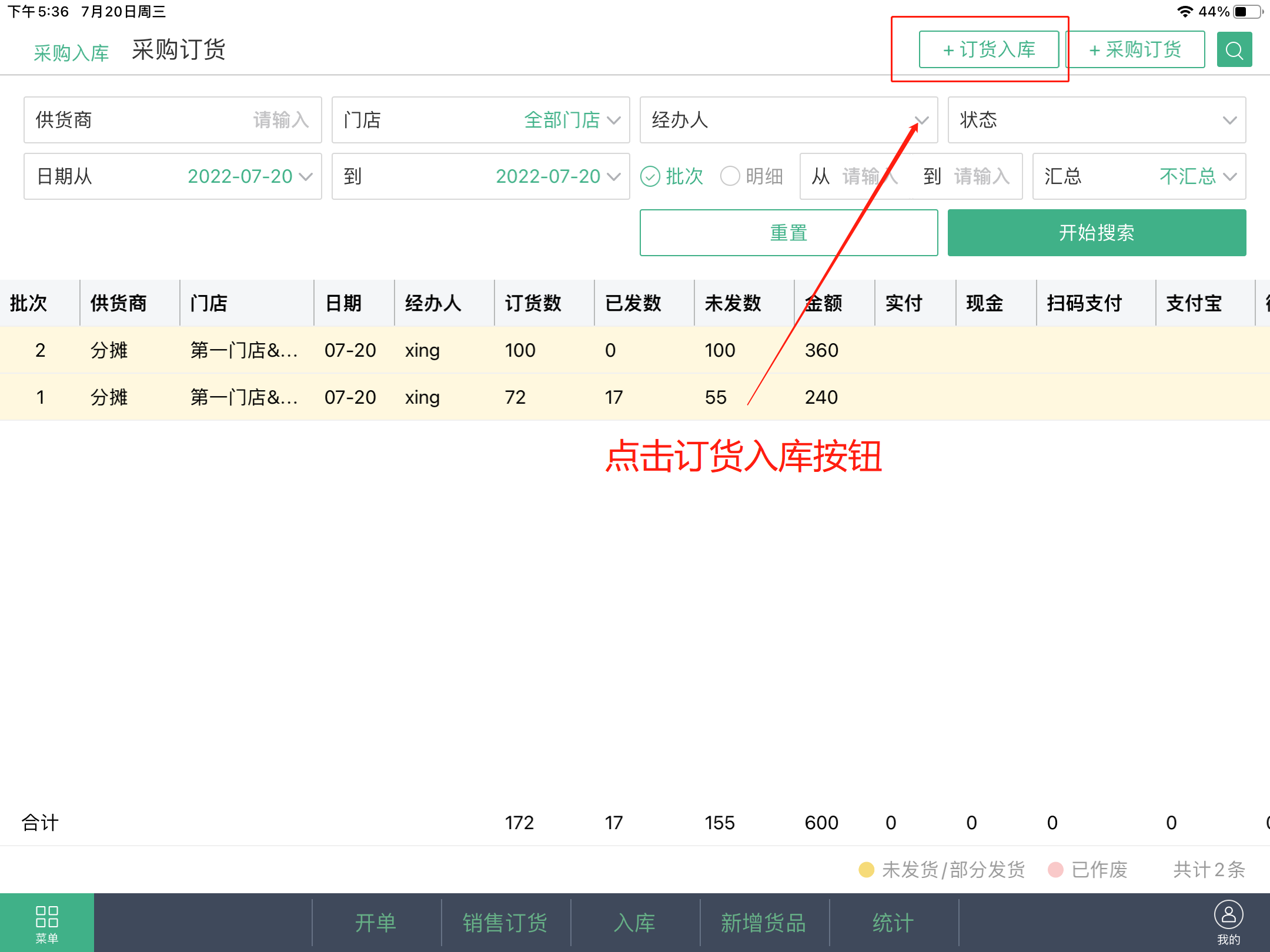Click the 合计 totals label
Screen dimensions: 1270x952
41,823
